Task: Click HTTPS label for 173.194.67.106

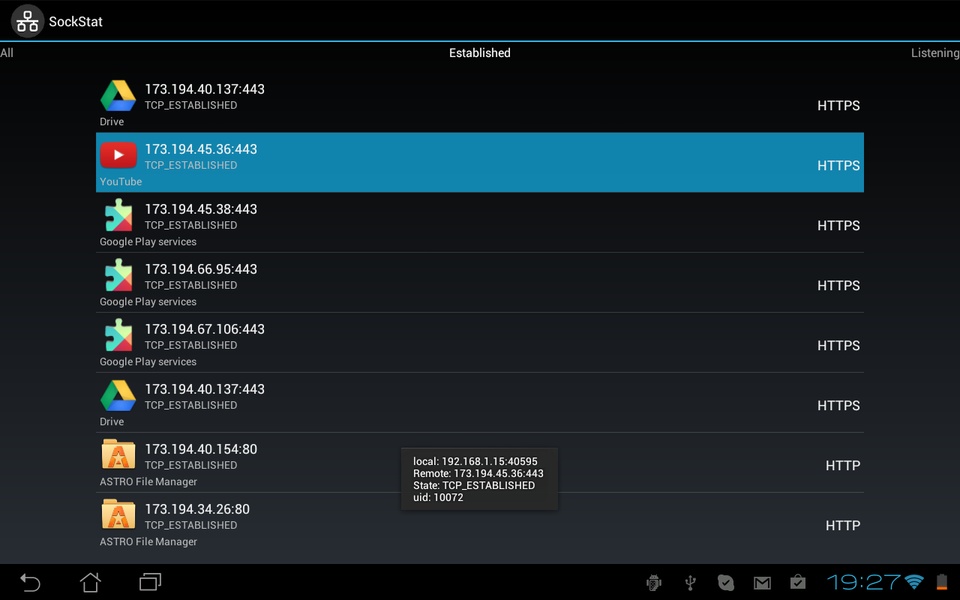Action: pyautogui.click(x=838, y=346)
